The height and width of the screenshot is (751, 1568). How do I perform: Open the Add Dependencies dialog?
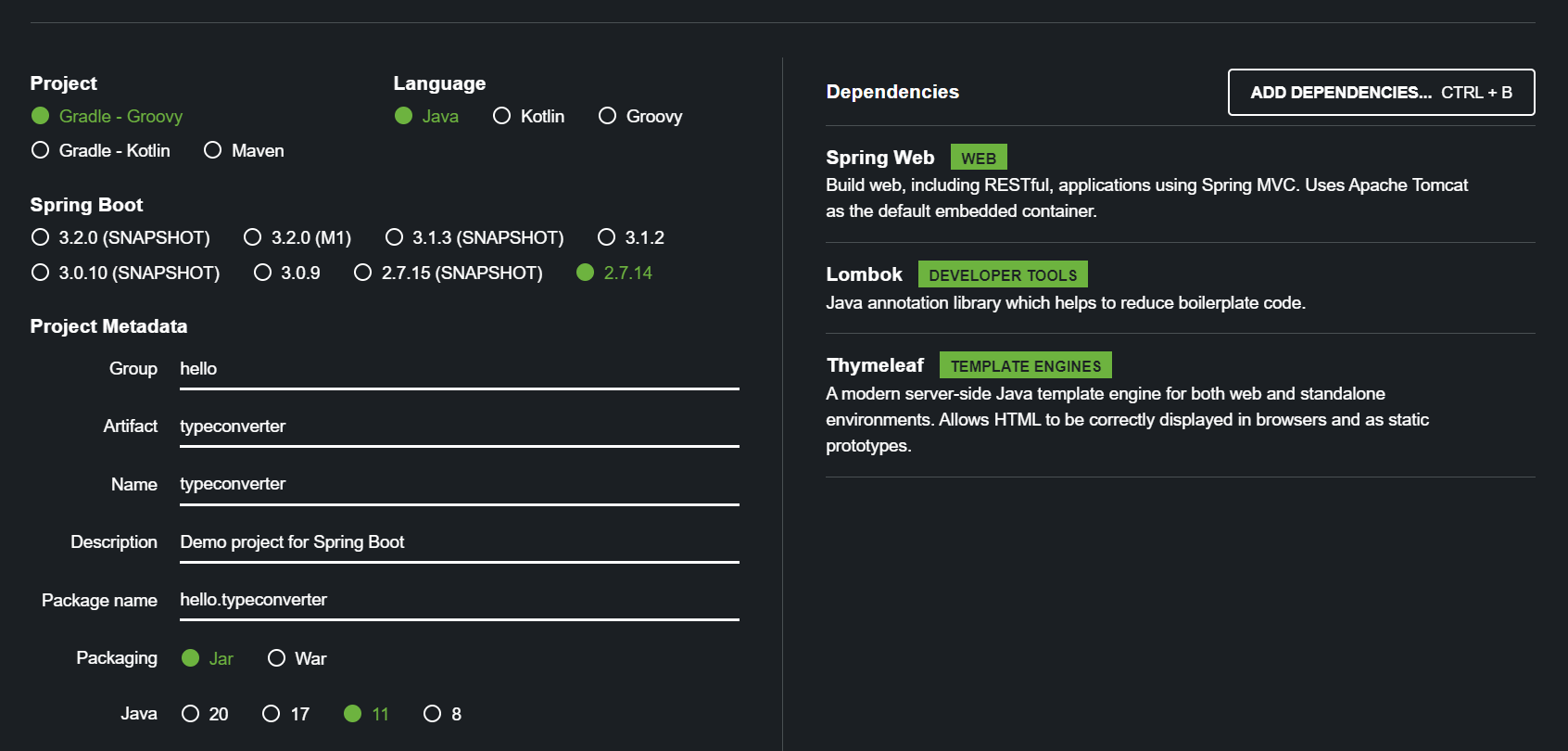pyautogui.click(x=1381, y=93)
